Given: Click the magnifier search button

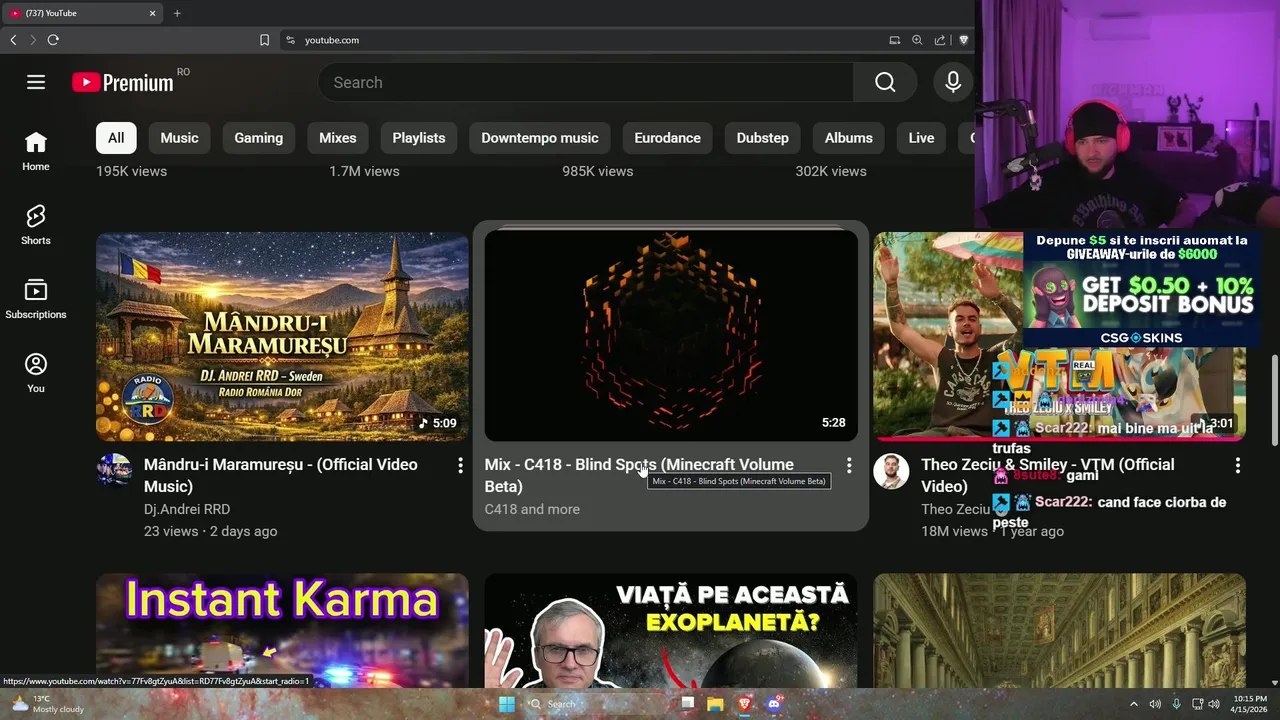Looking at the screenshot, I should (x=885, y=82).
